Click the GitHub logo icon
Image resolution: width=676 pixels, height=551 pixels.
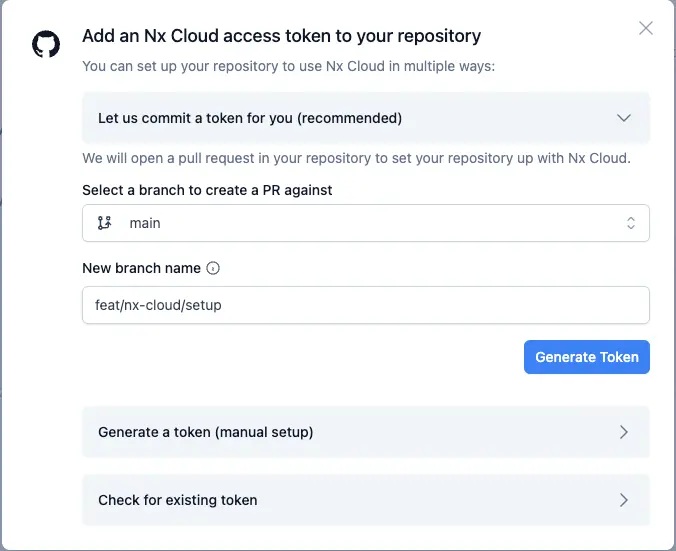tap(46, 44)
